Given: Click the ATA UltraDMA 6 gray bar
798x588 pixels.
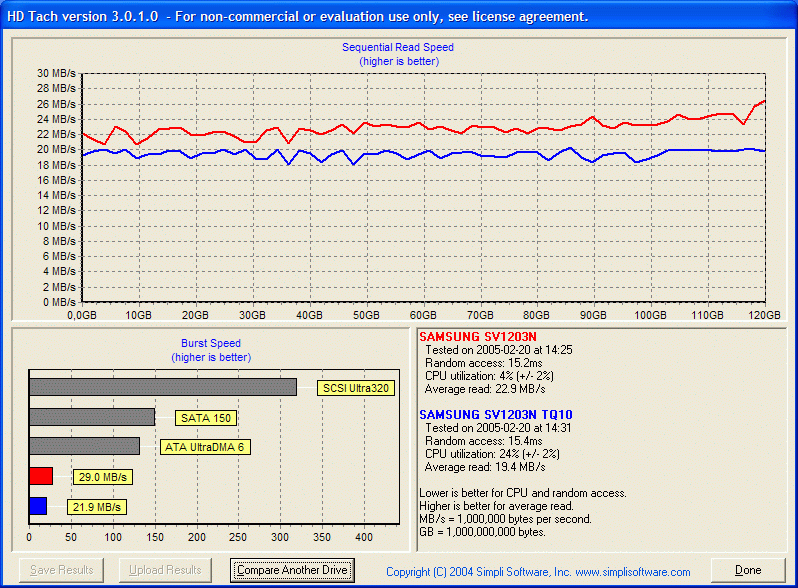Looking at the screenshot, I should click(x=84, y=446).
